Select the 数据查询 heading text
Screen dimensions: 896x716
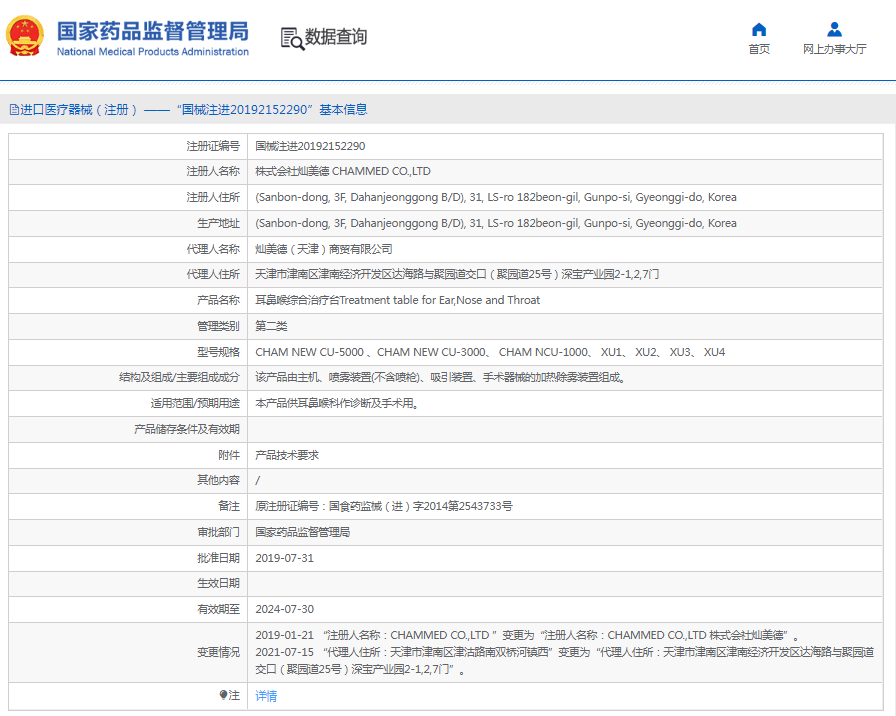[x=336, y=37]
